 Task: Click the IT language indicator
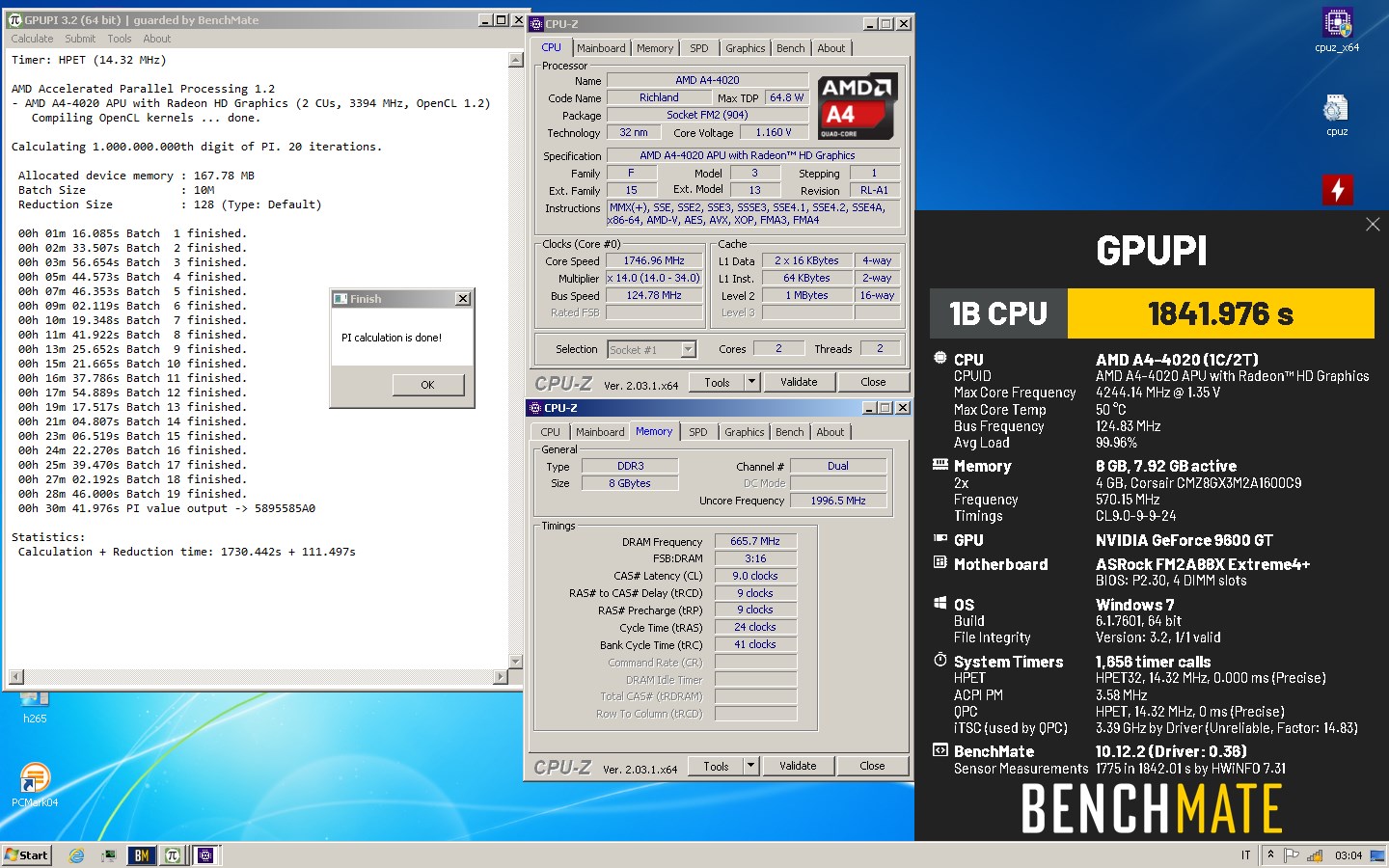pos(1245,855)
